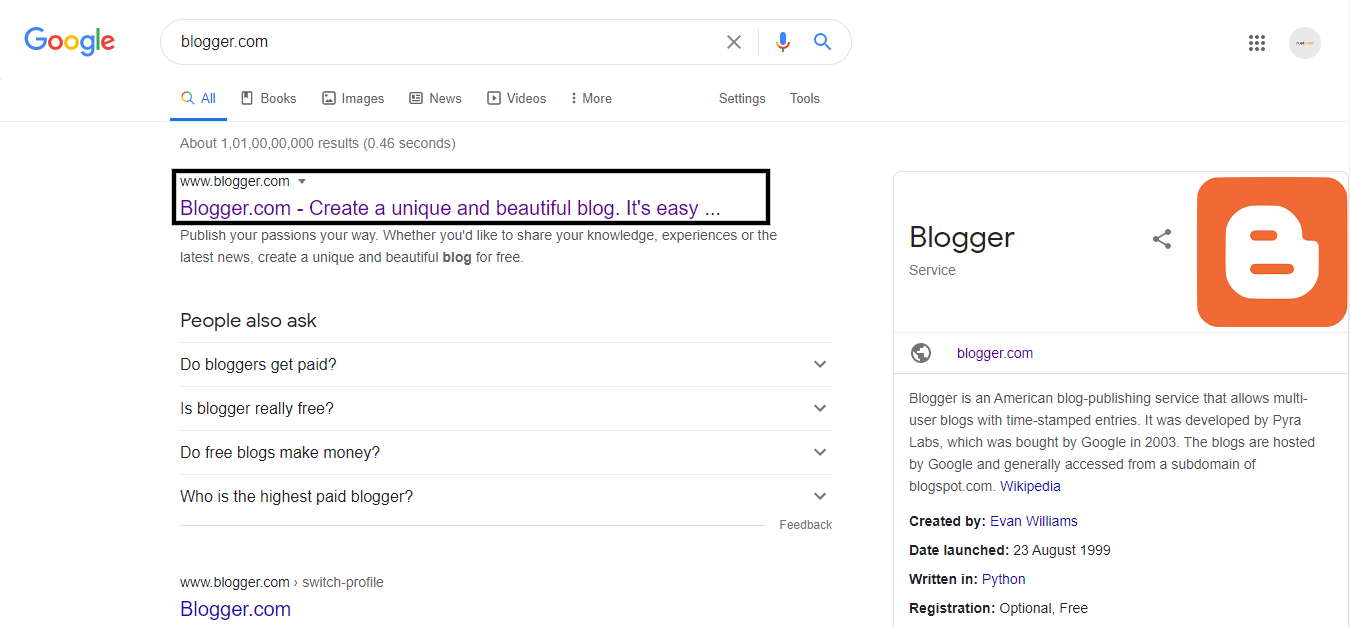This screenshot has height=627, width=1350.
Task: Click the globe icon next to blogger.com
Action: click(921, 352)
